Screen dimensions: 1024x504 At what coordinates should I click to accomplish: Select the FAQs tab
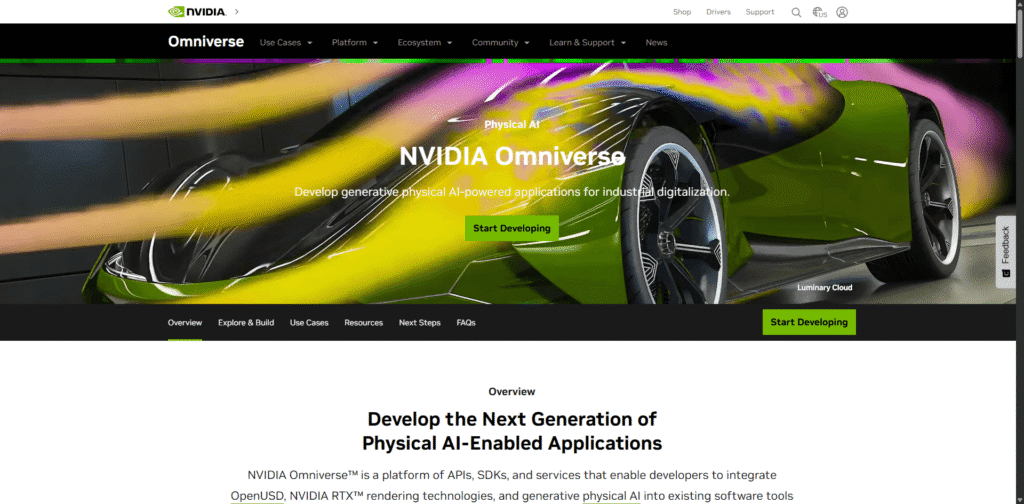tap(466, 323)
